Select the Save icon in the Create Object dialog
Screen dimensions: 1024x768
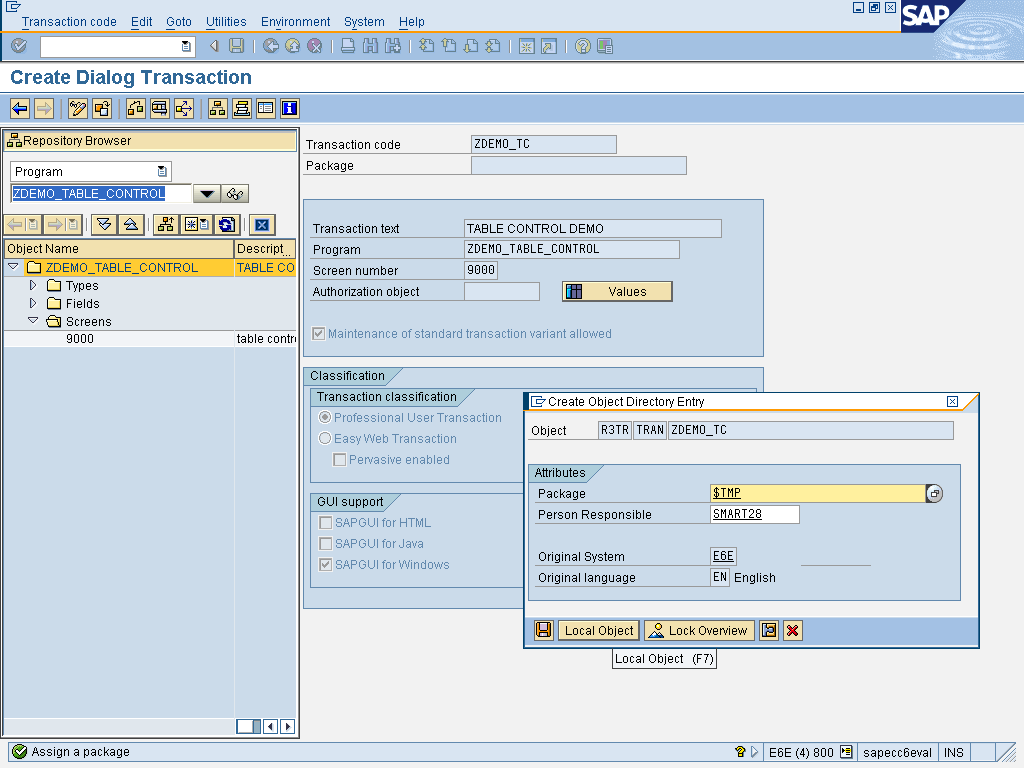pyautogui.click(x=542, y=630)
